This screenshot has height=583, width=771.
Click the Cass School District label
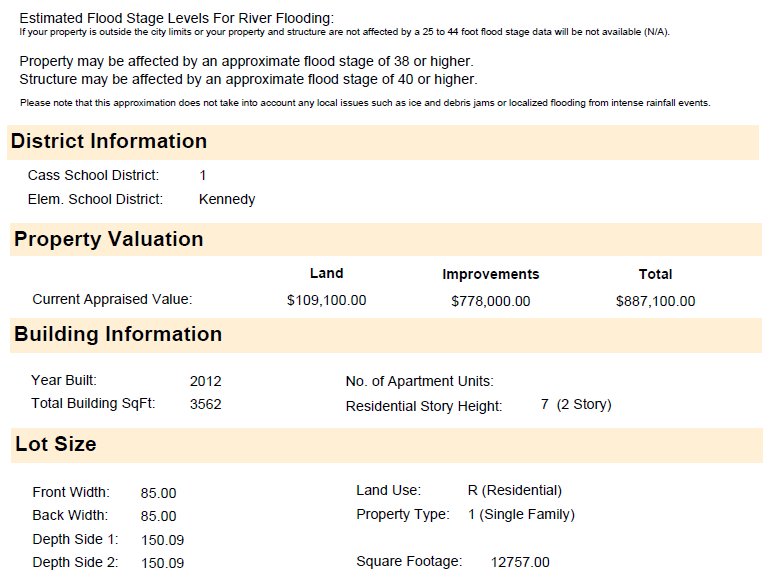pyautogui.click(x=93, y=175)
